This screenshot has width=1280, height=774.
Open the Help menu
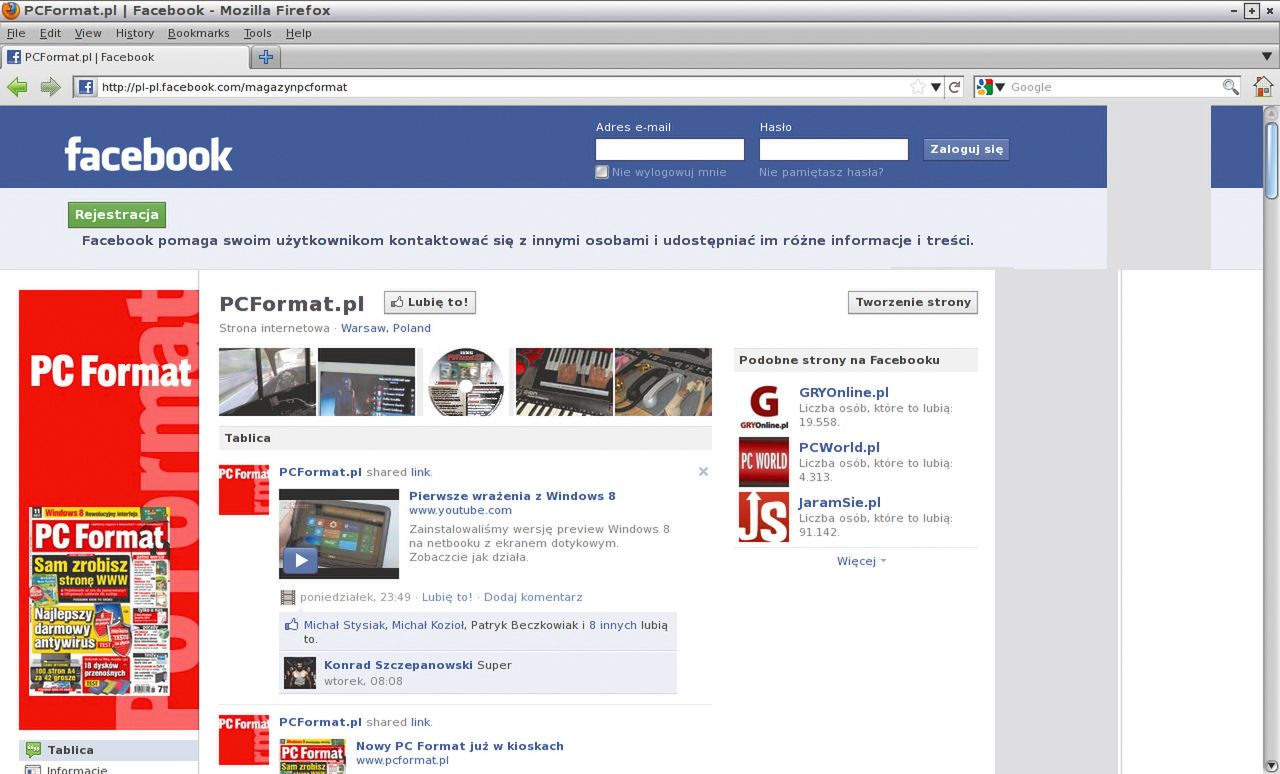click(298, 33)
